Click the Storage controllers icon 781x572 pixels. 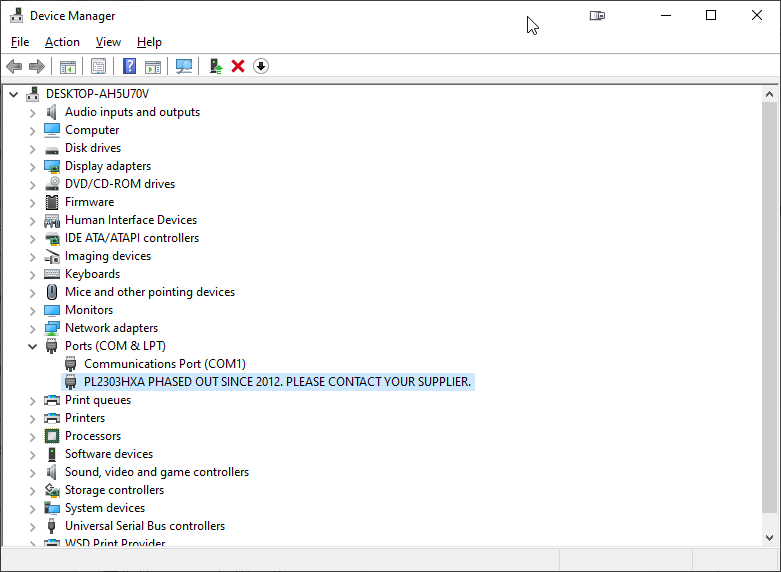point(52,490)
